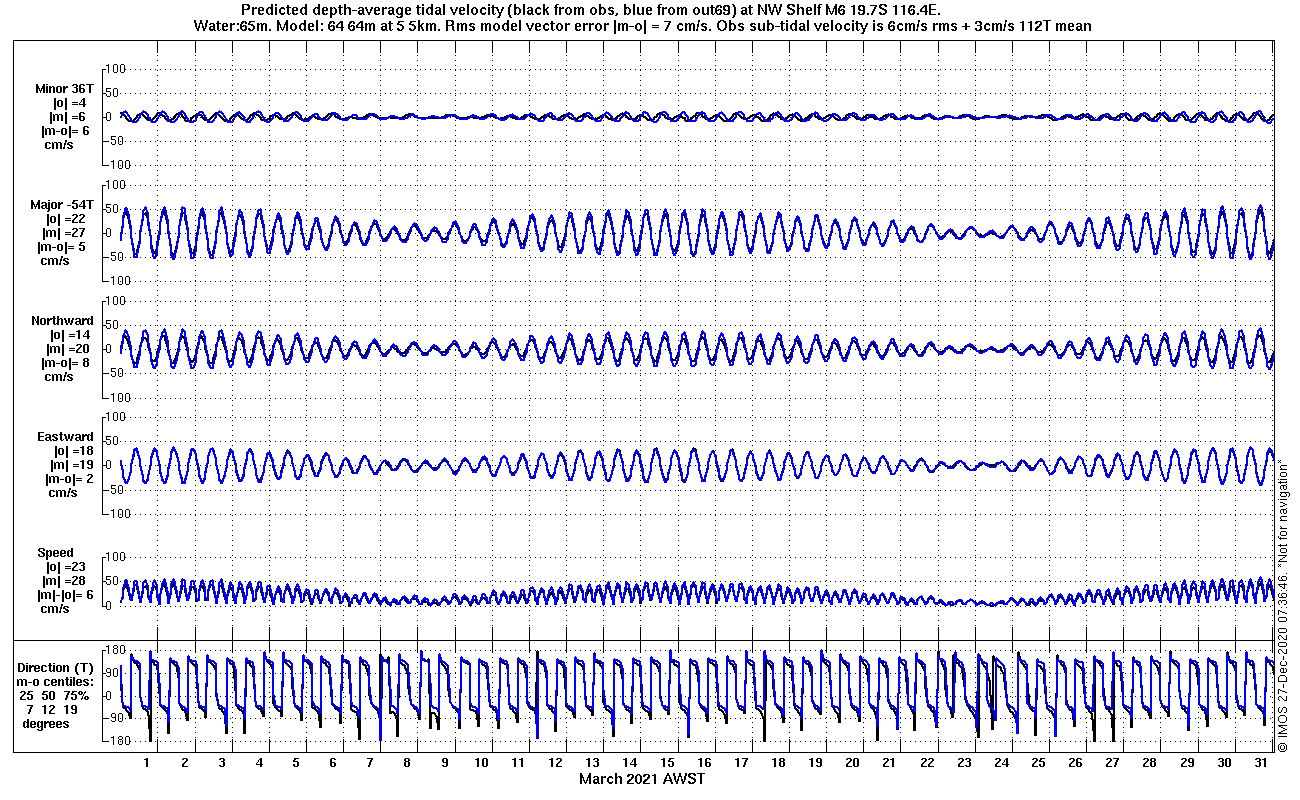Viewport: 1300px width, 800px height.
Task: Click day '17' on the date axis
Action: pyautogui.click(x=741, y=762)
